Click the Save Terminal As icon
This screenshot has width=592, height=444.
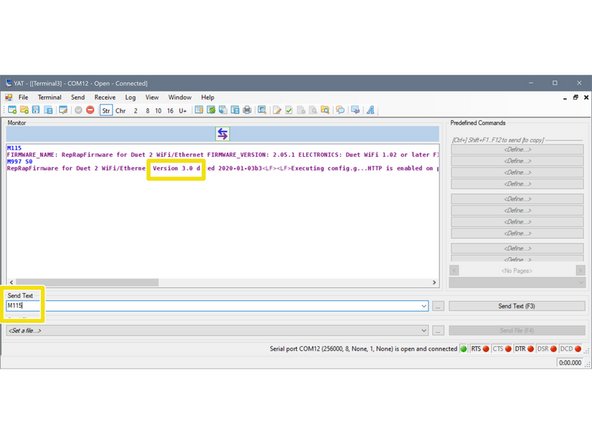point(48,110)
